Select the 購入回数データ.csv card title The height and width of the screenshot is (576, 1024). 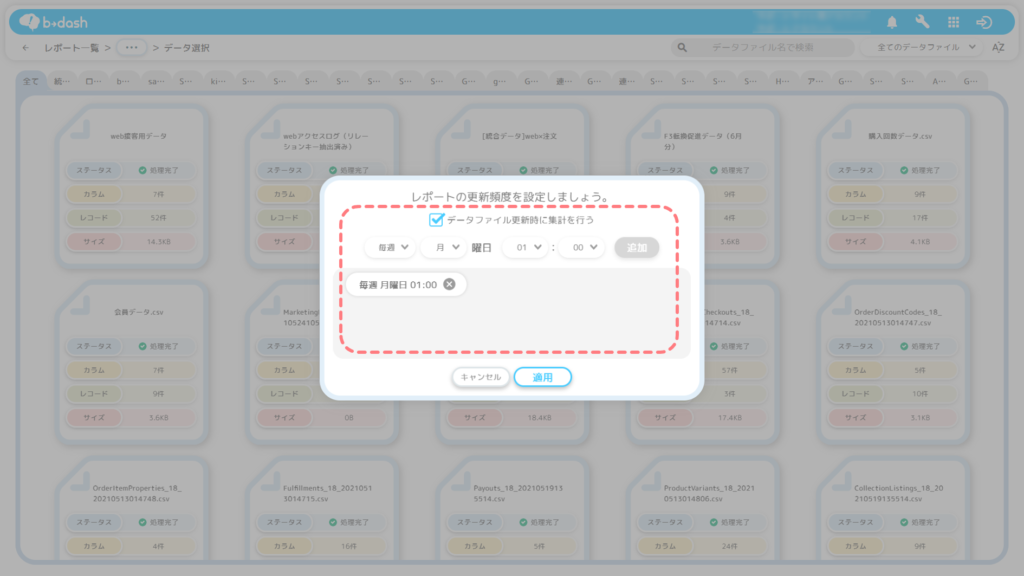(x=900, y=136)
